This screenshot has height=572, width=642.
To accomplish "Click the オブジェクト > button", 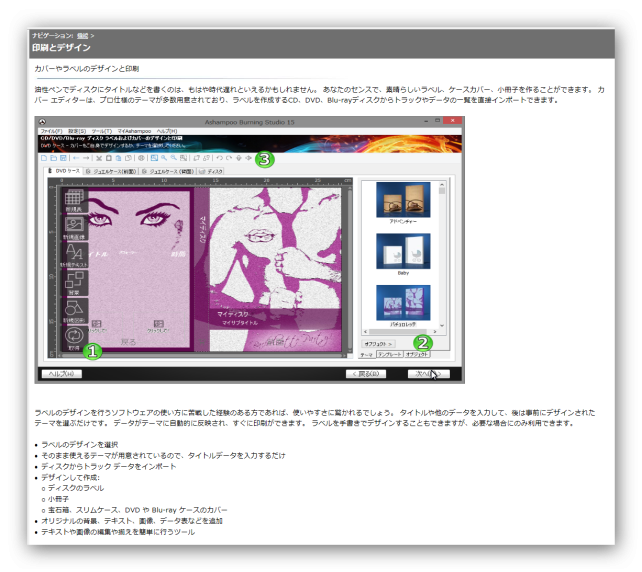I will pyautogui.click(x=378, y=344).
